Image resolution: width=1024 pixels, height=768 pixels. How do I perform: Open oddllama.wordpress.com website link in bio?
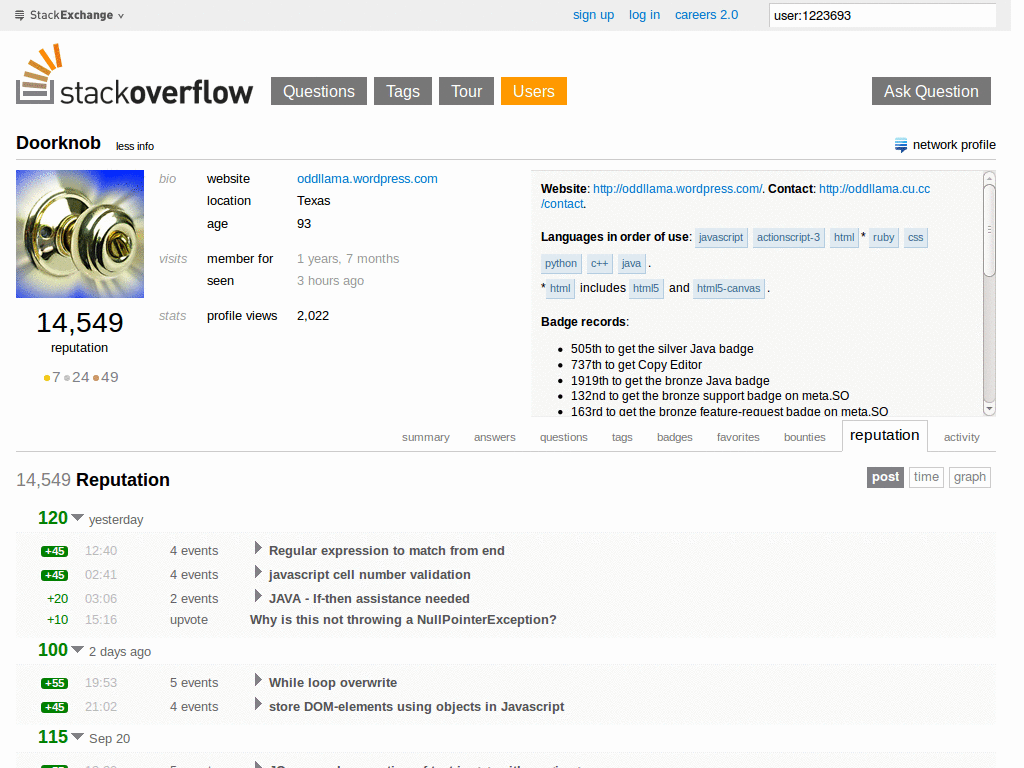(x=367, y=179)
